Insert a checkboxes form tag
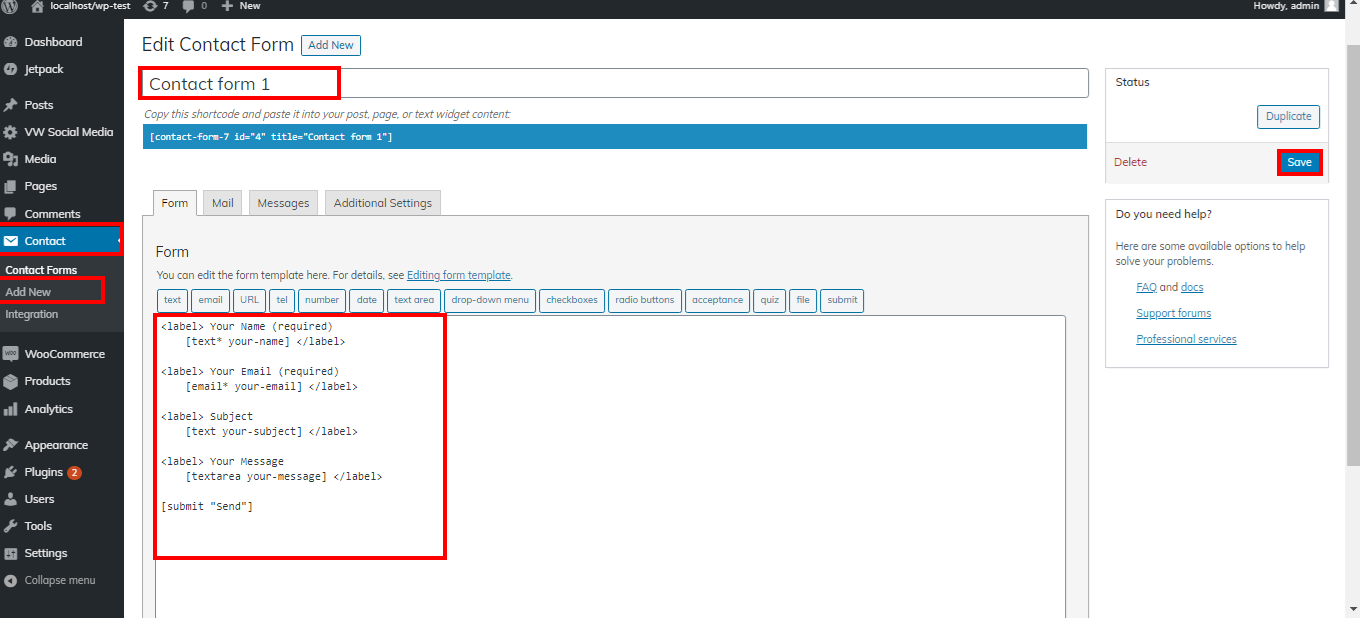The image size is (1360, 630). 572,300
